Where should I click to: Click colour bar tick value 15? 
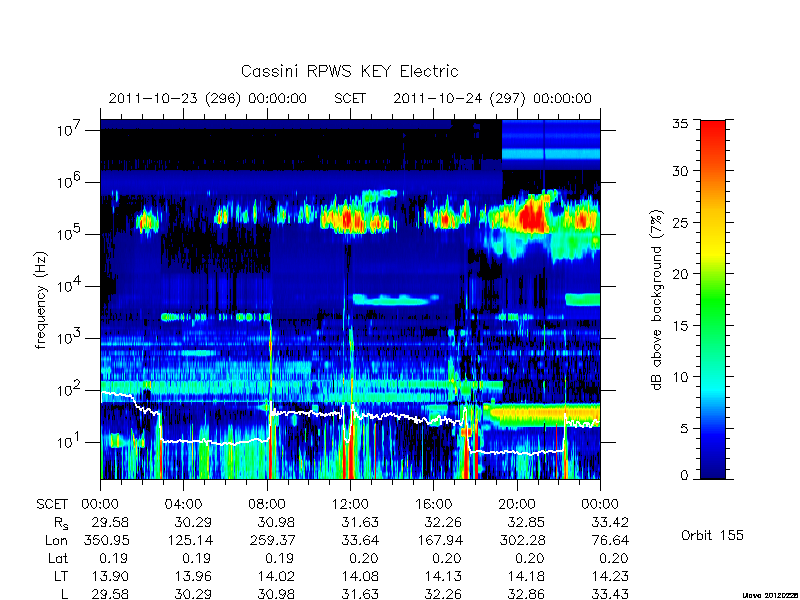click(681, 325)
